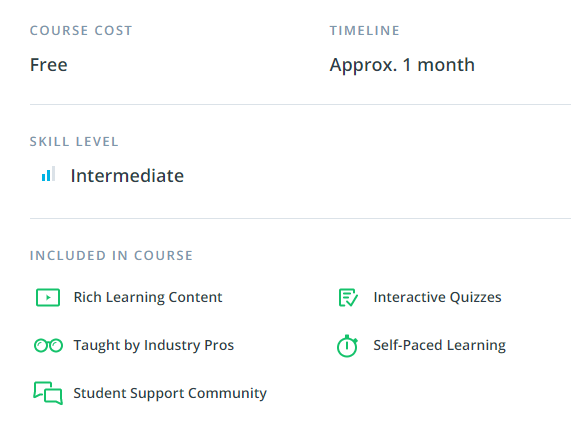Viewport: 571px width, 426px height.
Task: Click the Approx. 1 month timeline value
Action: coord(402,66)
